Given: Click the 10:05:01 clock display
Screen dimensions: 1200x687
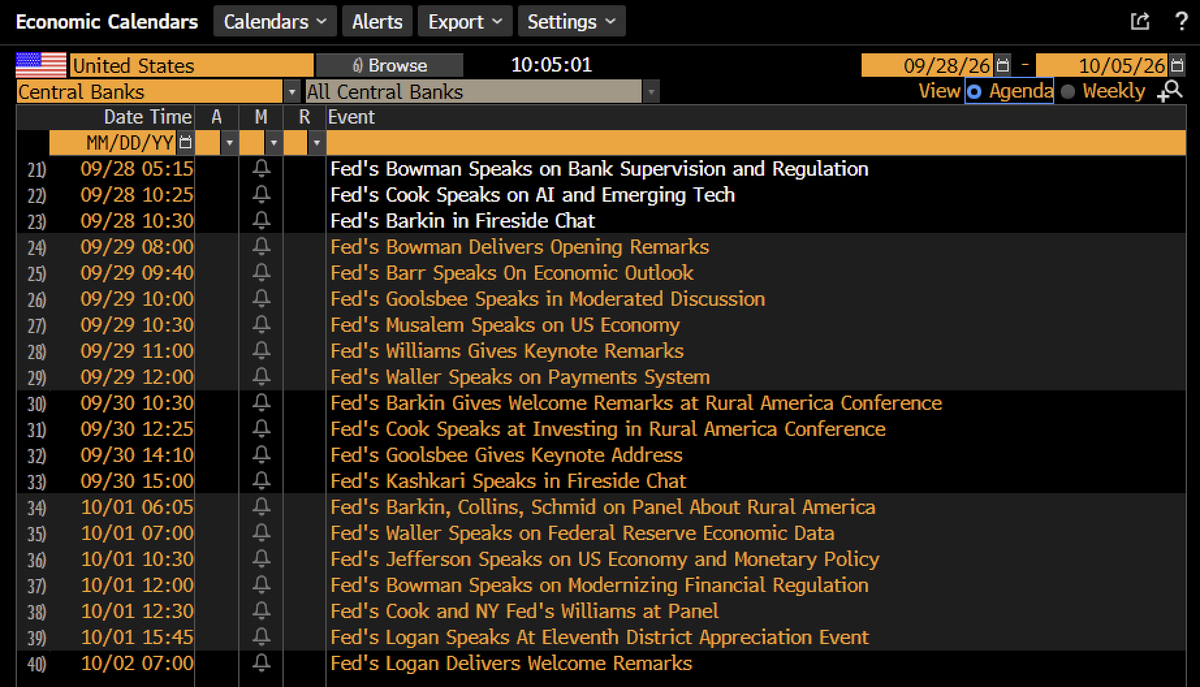Looking at the screenshot, I should coord(551,66).
